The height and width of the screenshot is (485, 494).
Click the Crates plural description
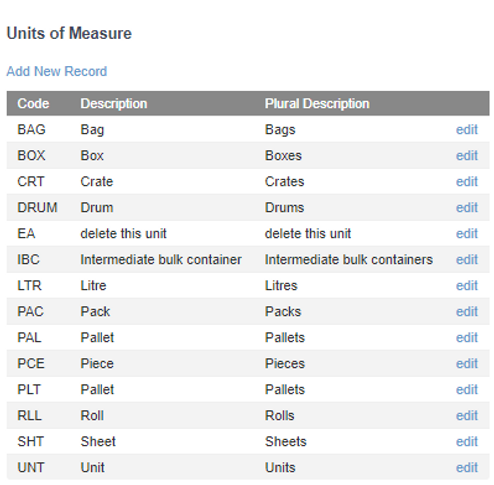pyautogui.click(x=284, y=181)
